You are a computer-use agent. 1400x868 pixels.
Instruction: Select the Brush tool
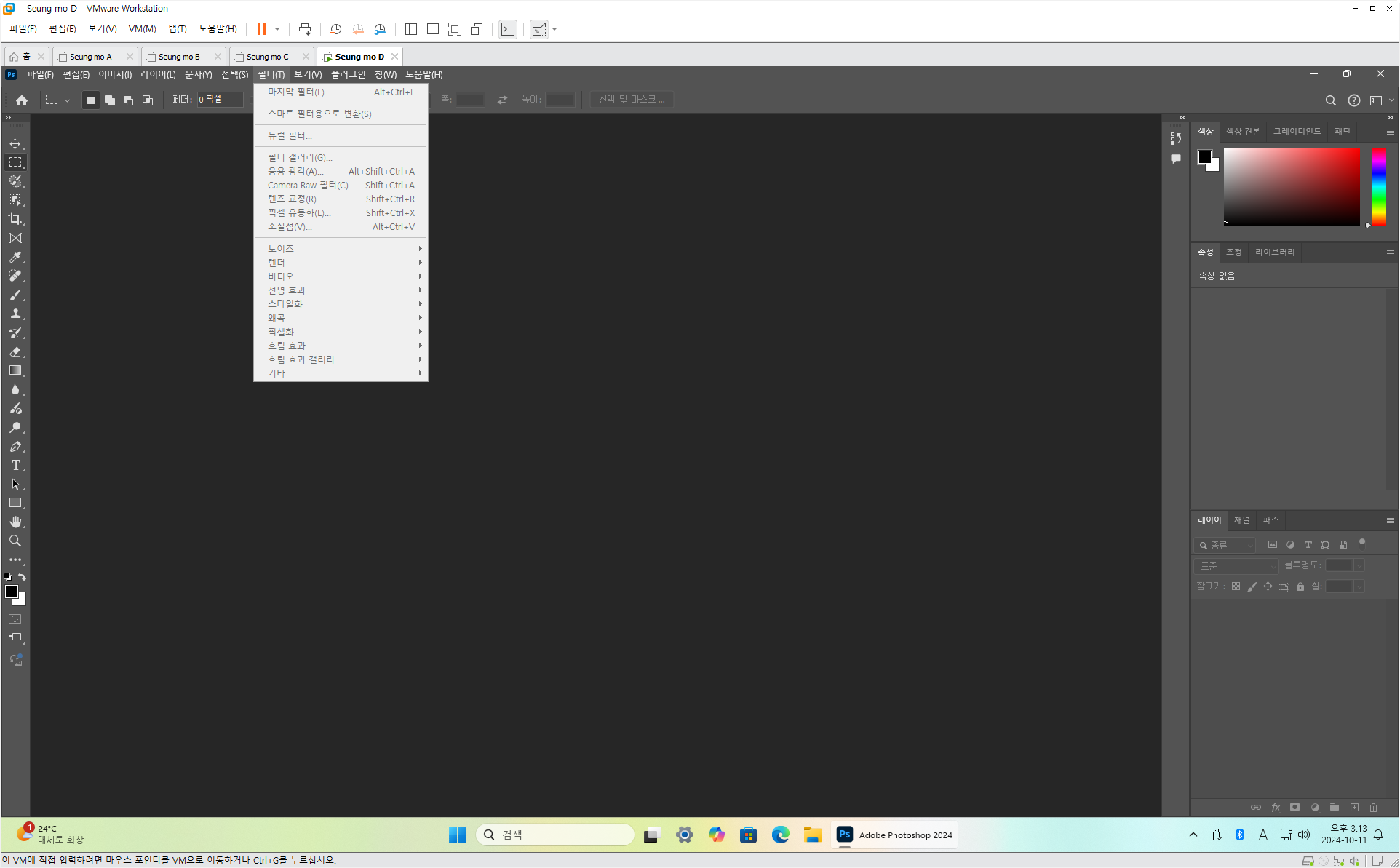point(15,295)
